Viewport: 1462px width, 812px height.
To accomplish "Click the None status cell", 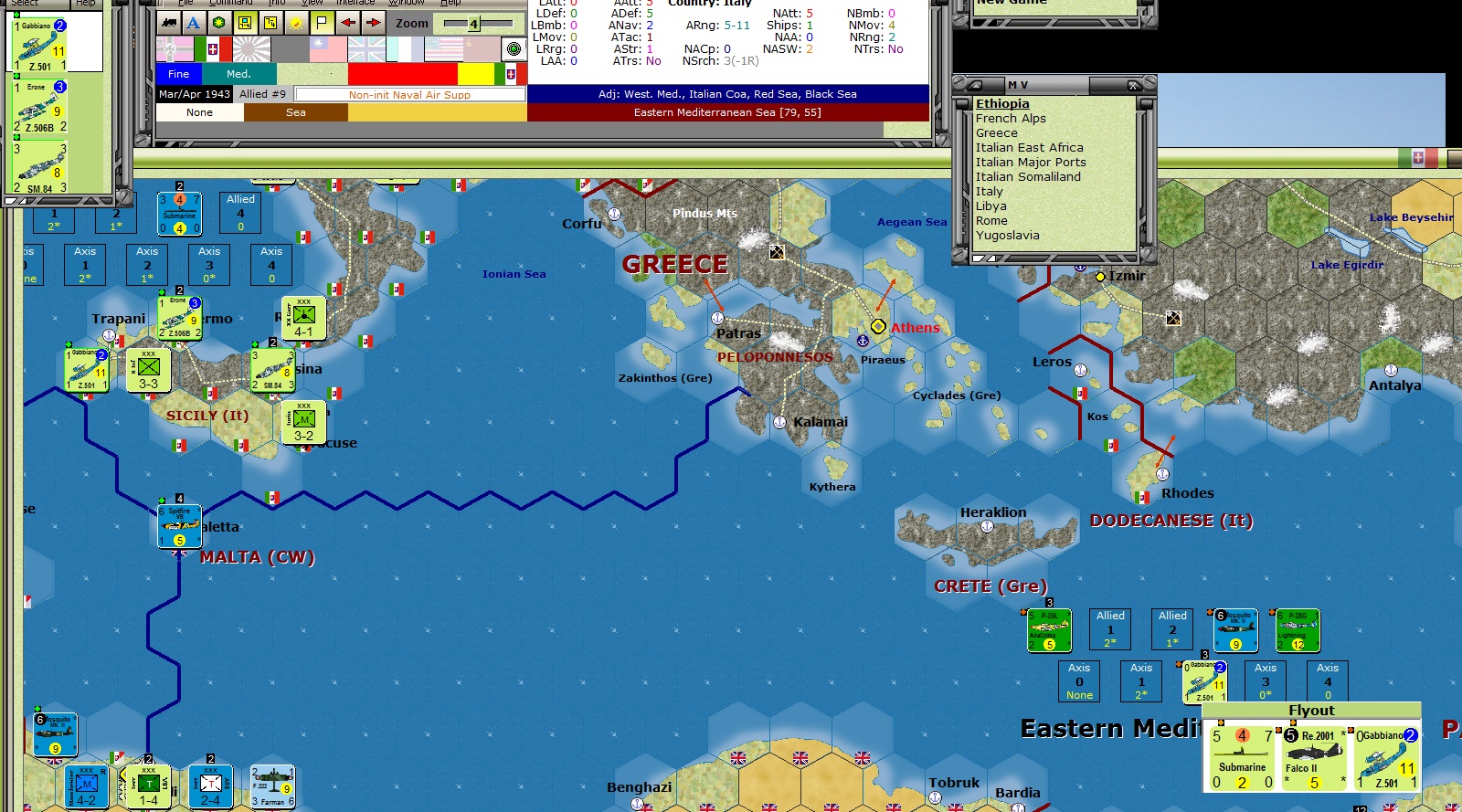I will point(199,112).
